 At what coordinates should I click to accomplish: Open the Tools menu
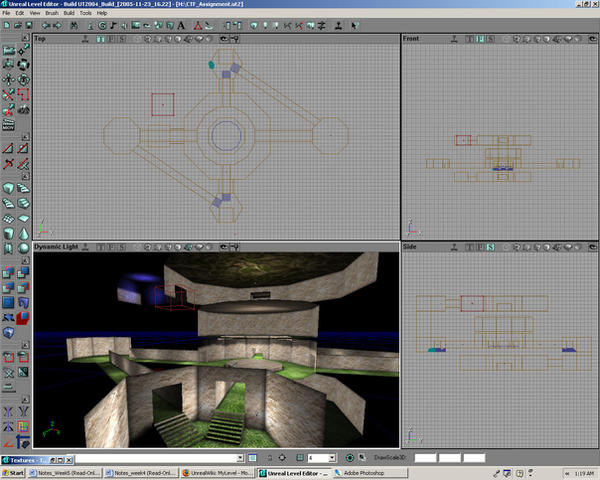86,13
